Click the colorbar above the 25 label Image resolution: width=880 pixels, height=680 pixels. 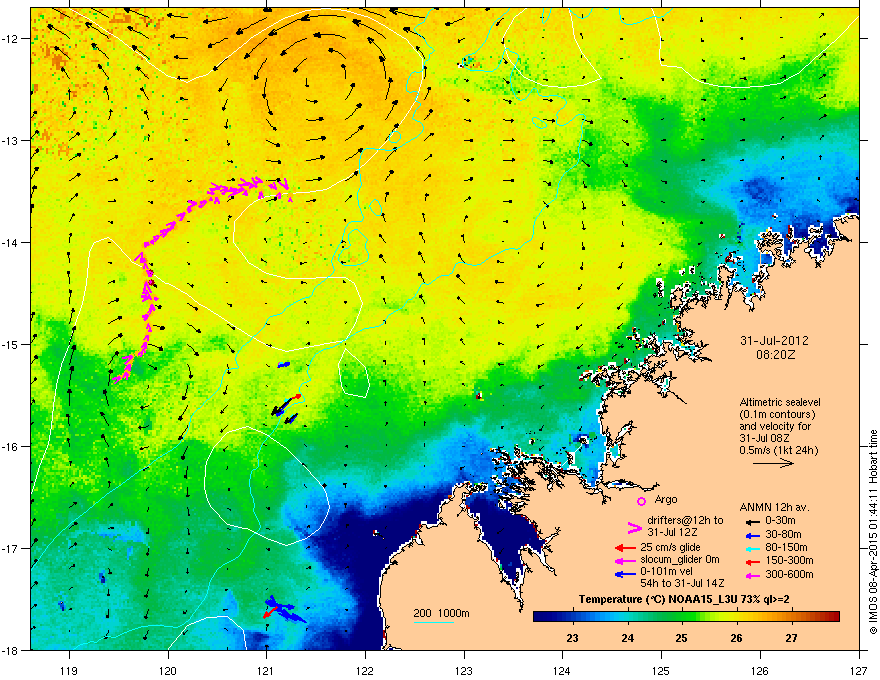click(682, 617)
